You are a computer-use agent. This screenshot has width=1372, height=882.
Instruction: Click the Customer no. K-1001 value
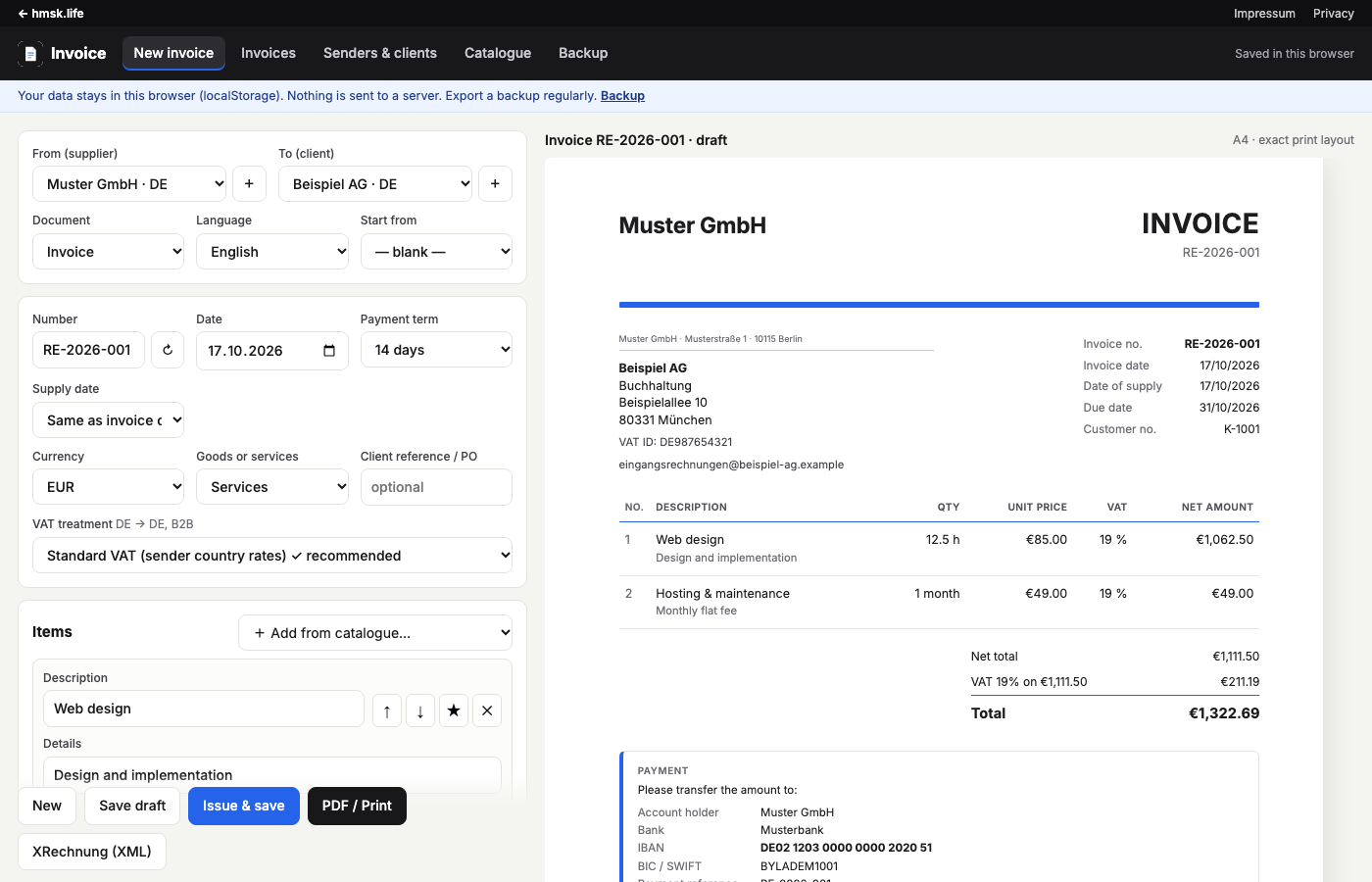click(1242, 429)
